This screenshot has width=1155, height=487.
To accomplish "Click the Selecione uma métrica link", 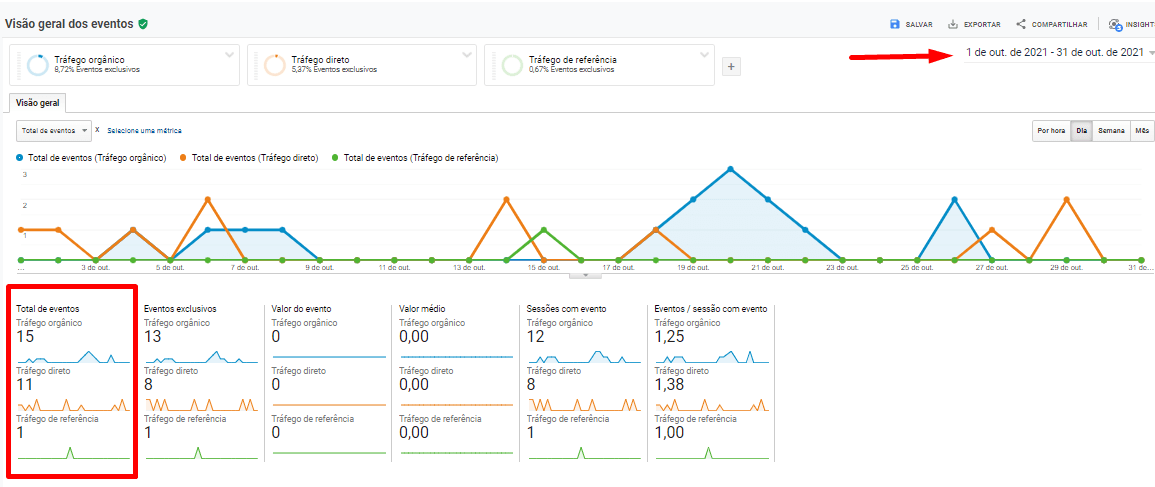I will click(x=144, y=131).
